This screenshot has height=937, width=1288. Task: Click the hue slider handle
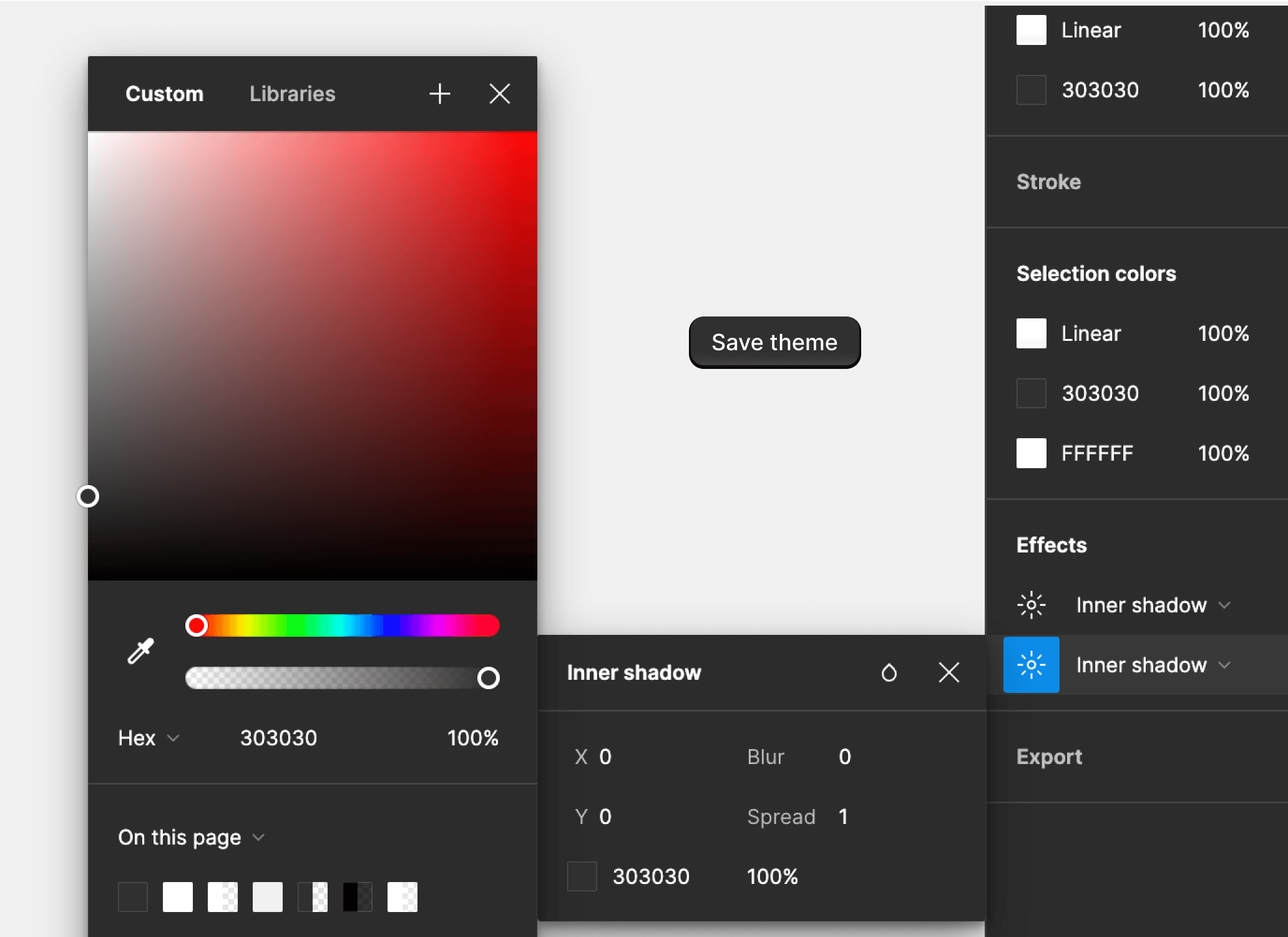pyautogui.click(x=197, y=625)
